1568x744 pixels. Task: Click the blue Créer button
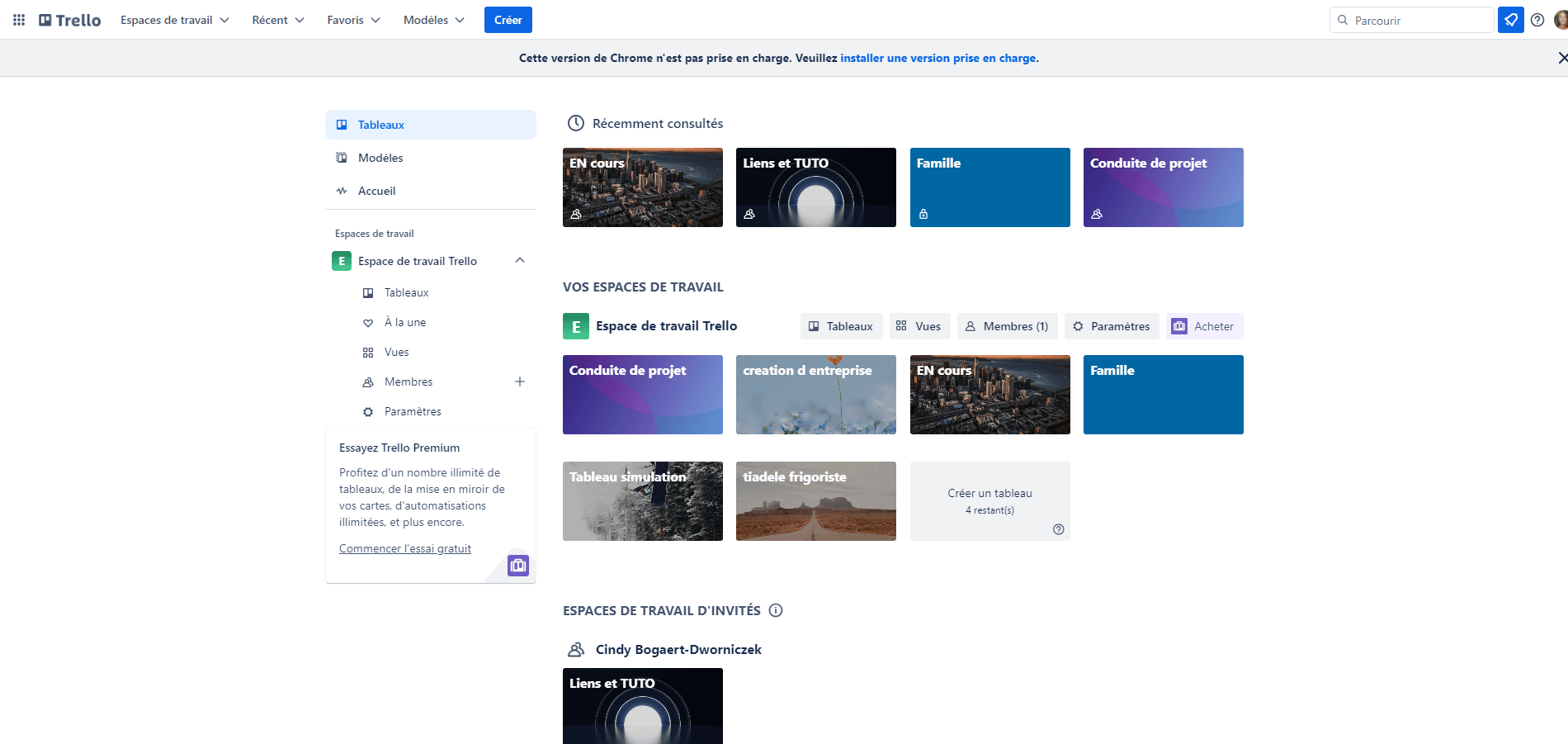[x=508, y=20]
